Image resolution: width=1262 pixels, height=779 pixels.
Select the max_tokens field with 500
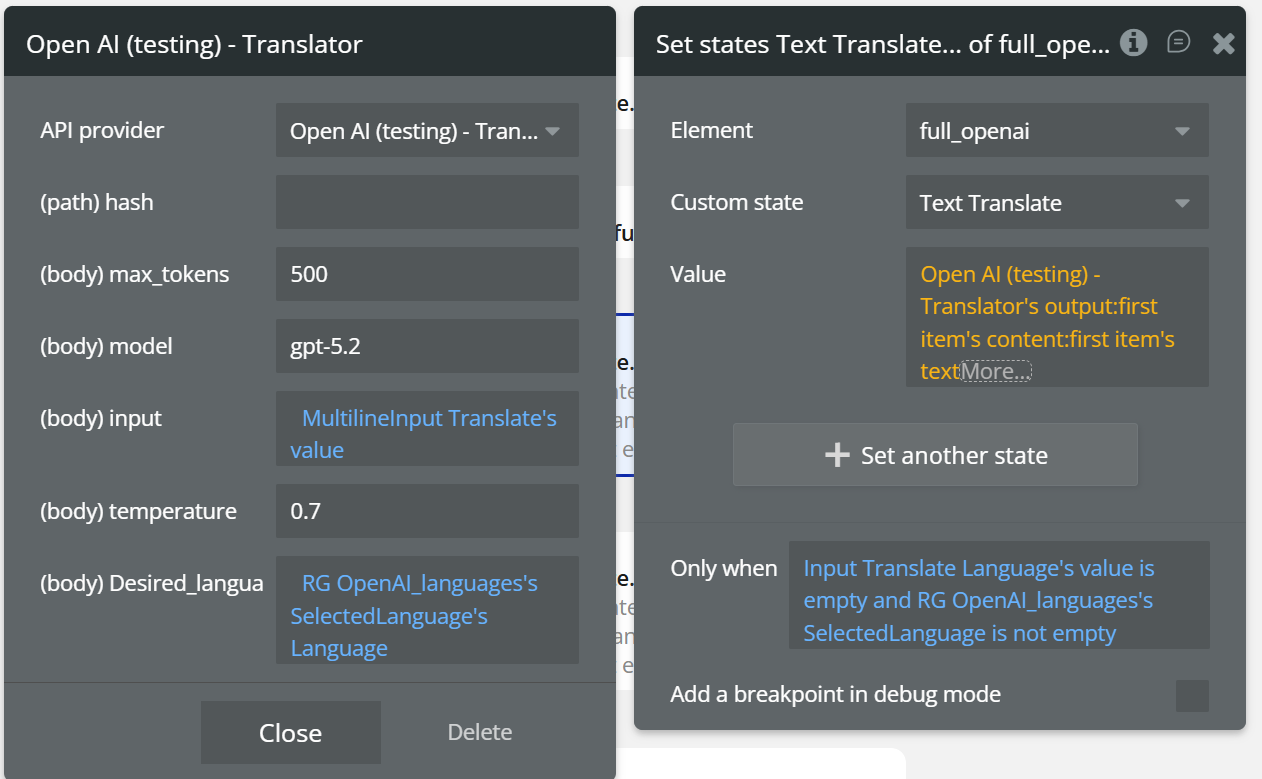click(x=427, y=274)
